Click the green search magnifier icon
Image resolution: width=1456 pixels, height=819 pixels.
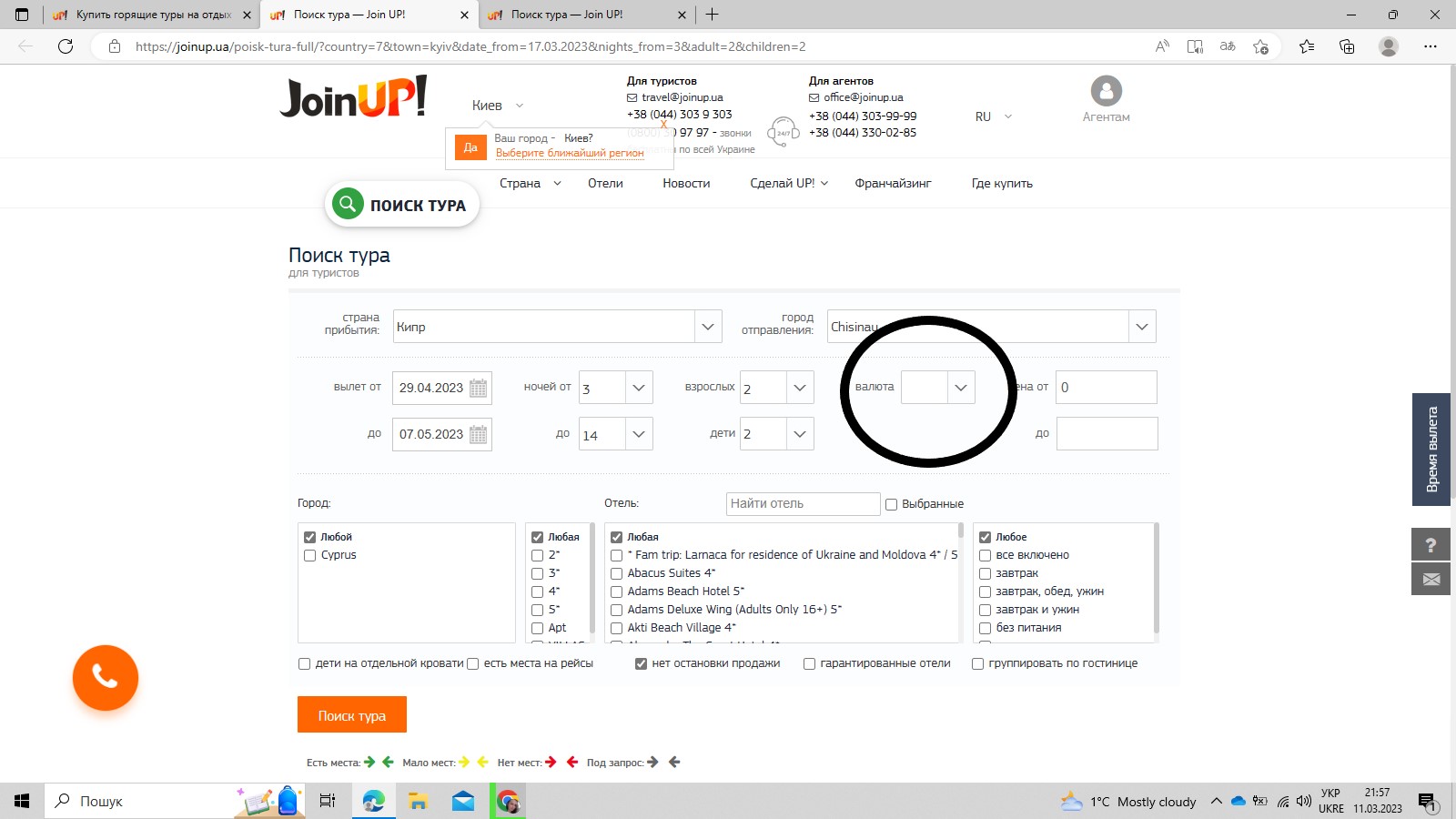pos(348,204)
